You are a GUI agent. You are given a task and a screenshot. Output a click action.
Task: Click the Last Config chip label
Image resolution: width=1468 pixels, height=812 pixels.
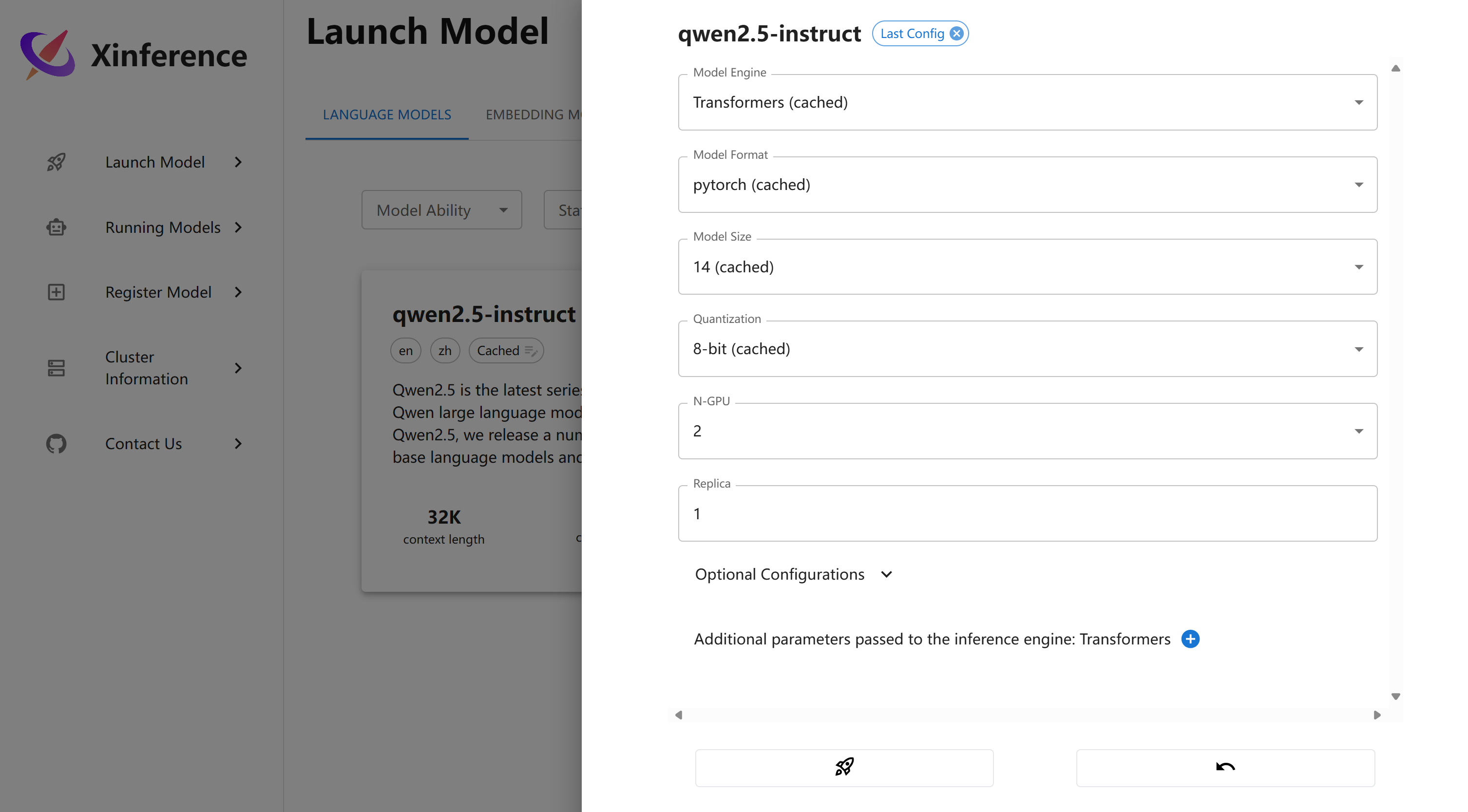[912, 34]
